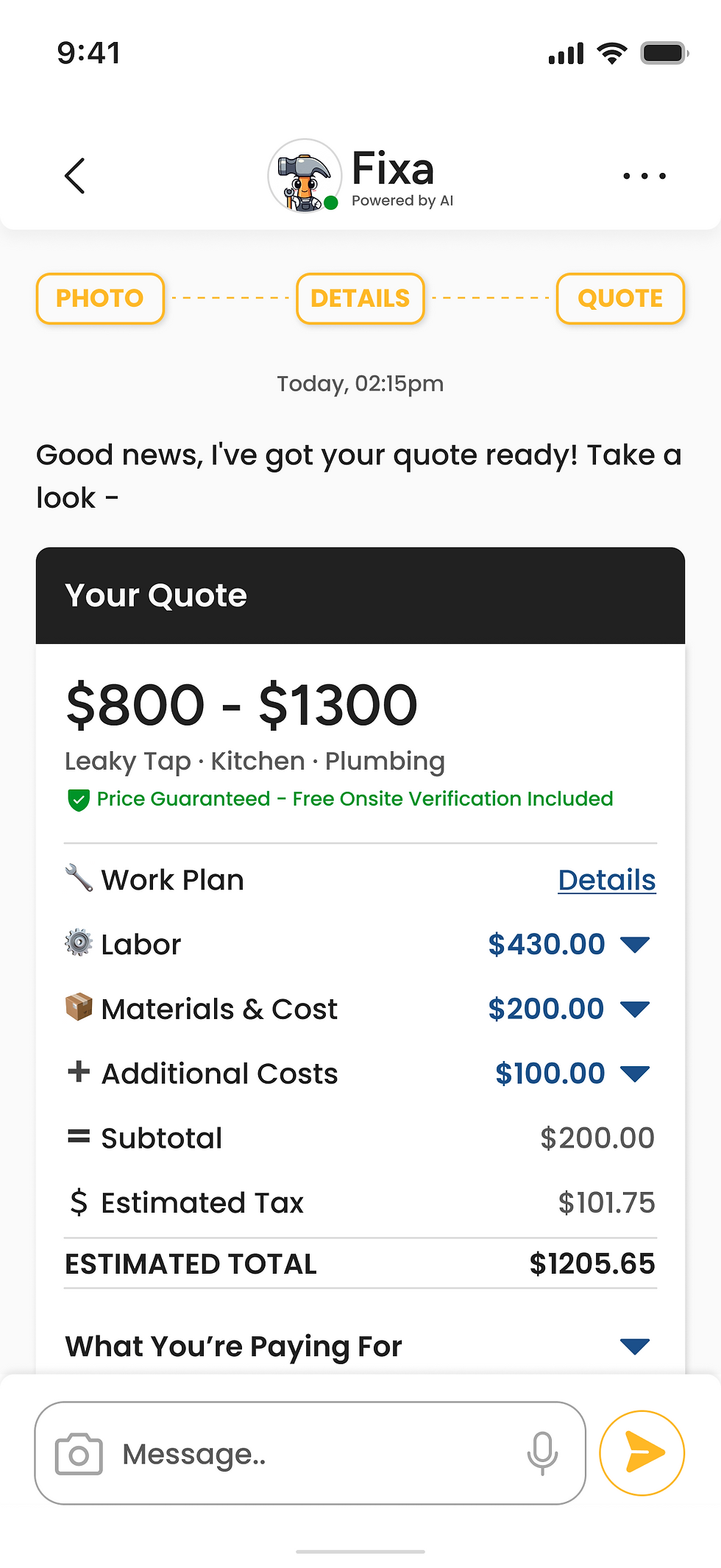The image size is (721, 1568).
Task: Tap the microphone icon
Action: [x=542, y=1454]
